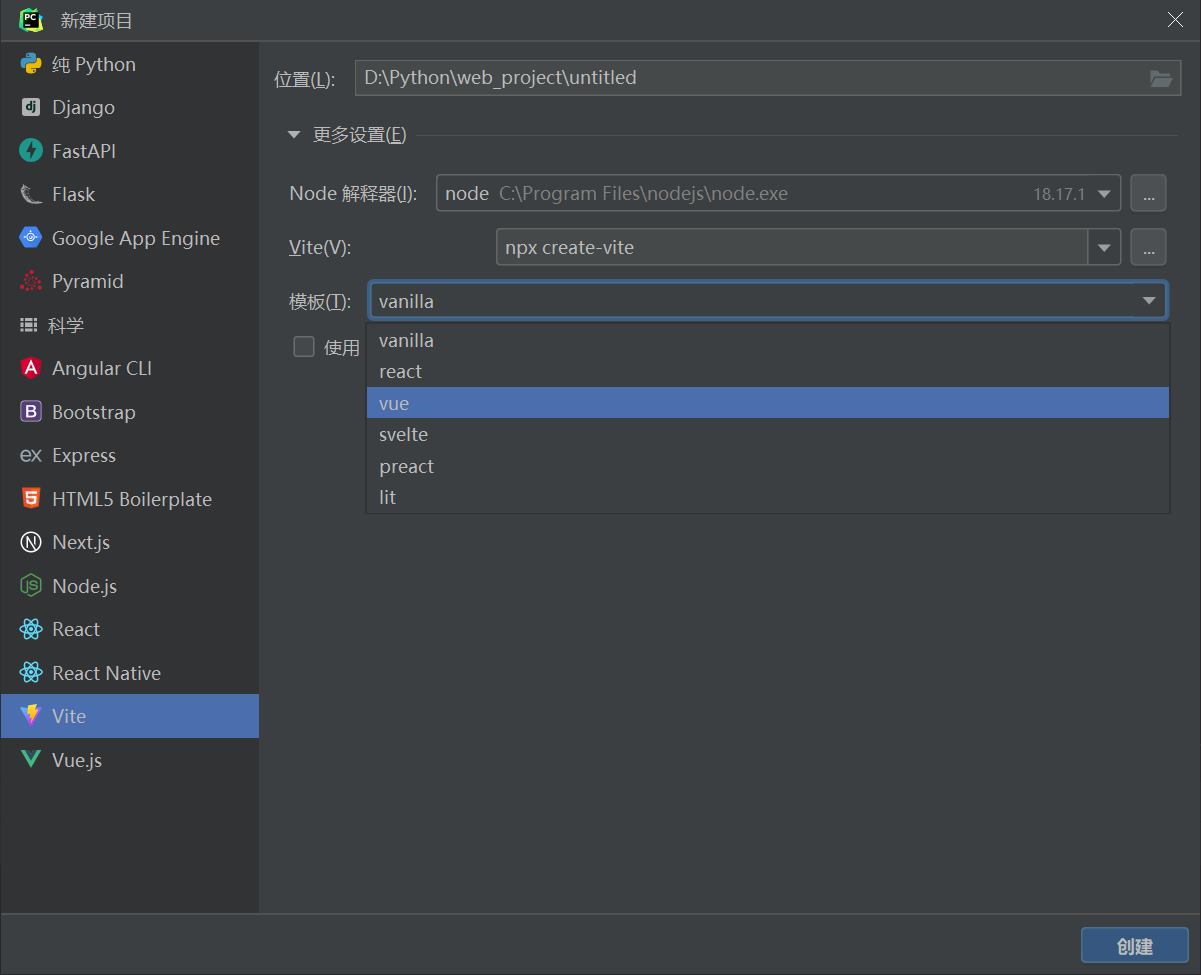Image resolution: width=1201 pixels, height=975 pixels.
Task: Toggle the 使用 checkbox
Action: (x=303, y=347)
